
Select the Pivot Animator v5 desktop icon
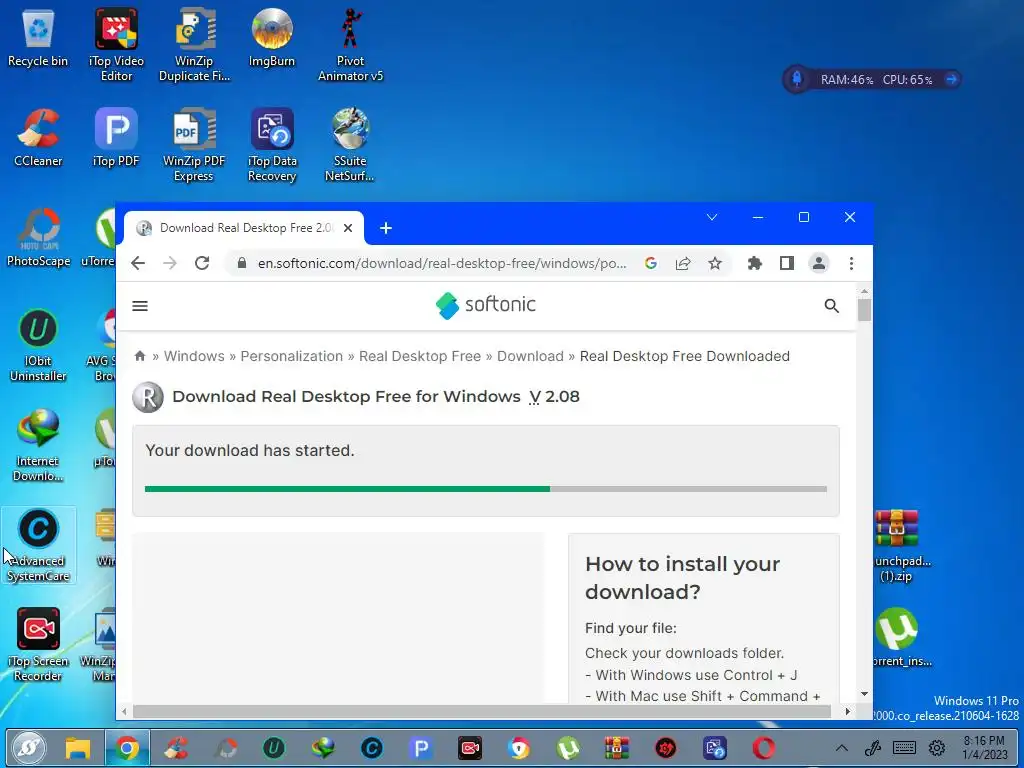(x=350, y=44)
